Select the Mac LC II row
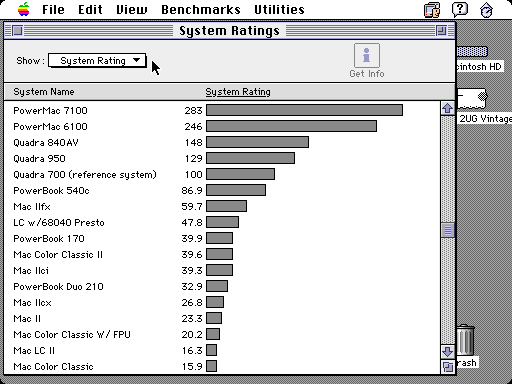The width and height of the screenshot is (512, 384). tap(222, 350)
